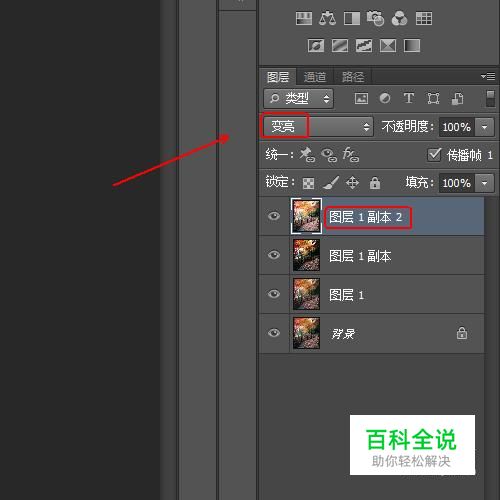Lock transparent pixels (checkerboard icon)
This screenshot has width=500, height=500.
click(x=308, y=183)
